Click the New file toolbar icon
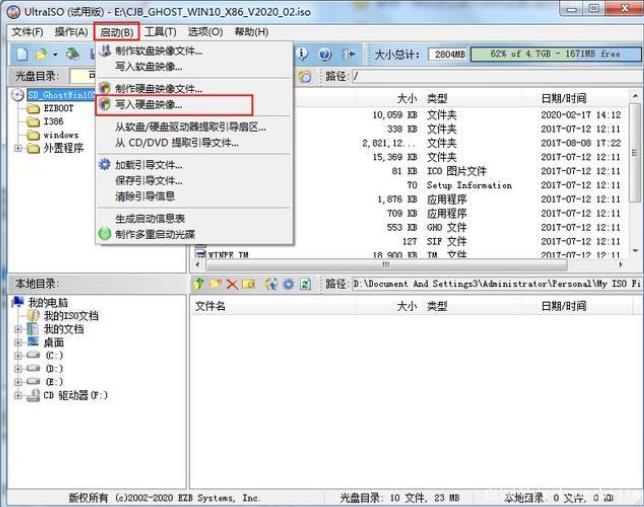This screenshot has height=507, width=644. 22,54
